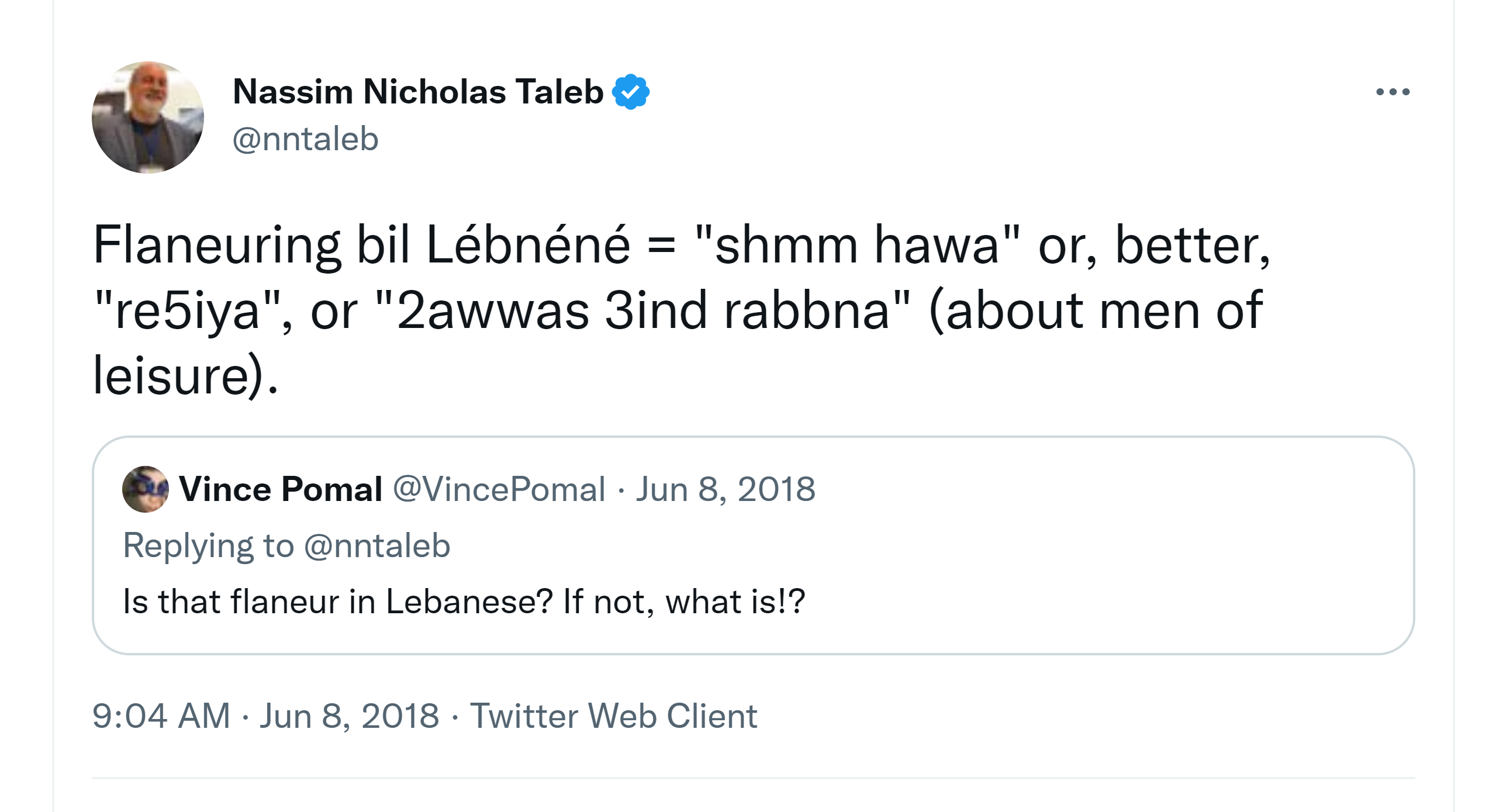Viewport: 1496px width, 812px height.
Task: Open the @nntaleb mention in the quoted reply
Action: point(377,545)
